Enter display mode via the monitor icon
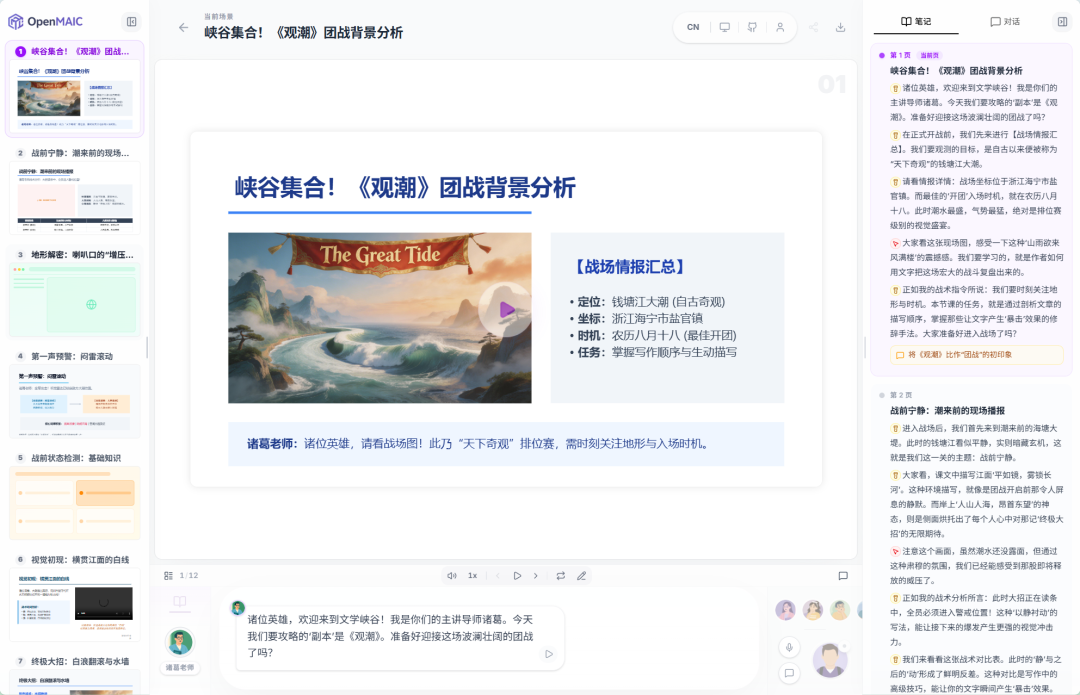 pos(724,27)
